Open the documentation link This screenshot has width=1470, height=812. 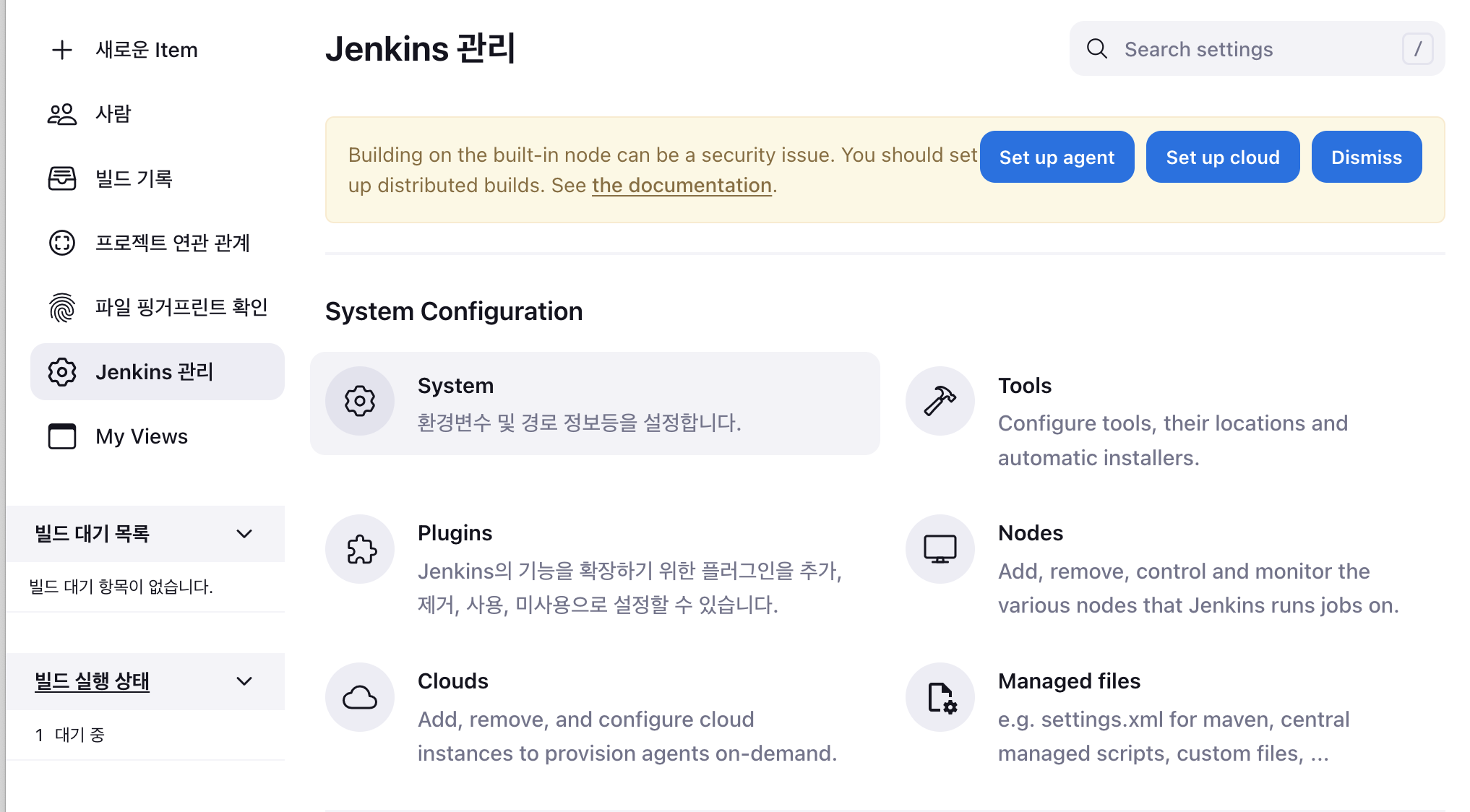[x=682, y=186]
